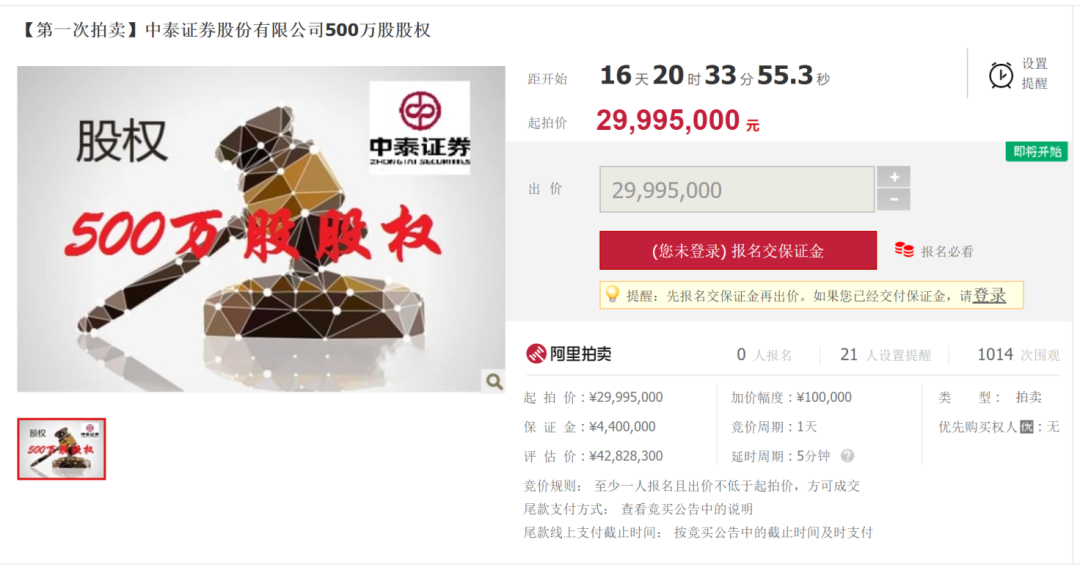The height and width of the screenshot is (570, 1080).
Task: Click the main 500万股股权 auction image
Action: coord(261,229)
